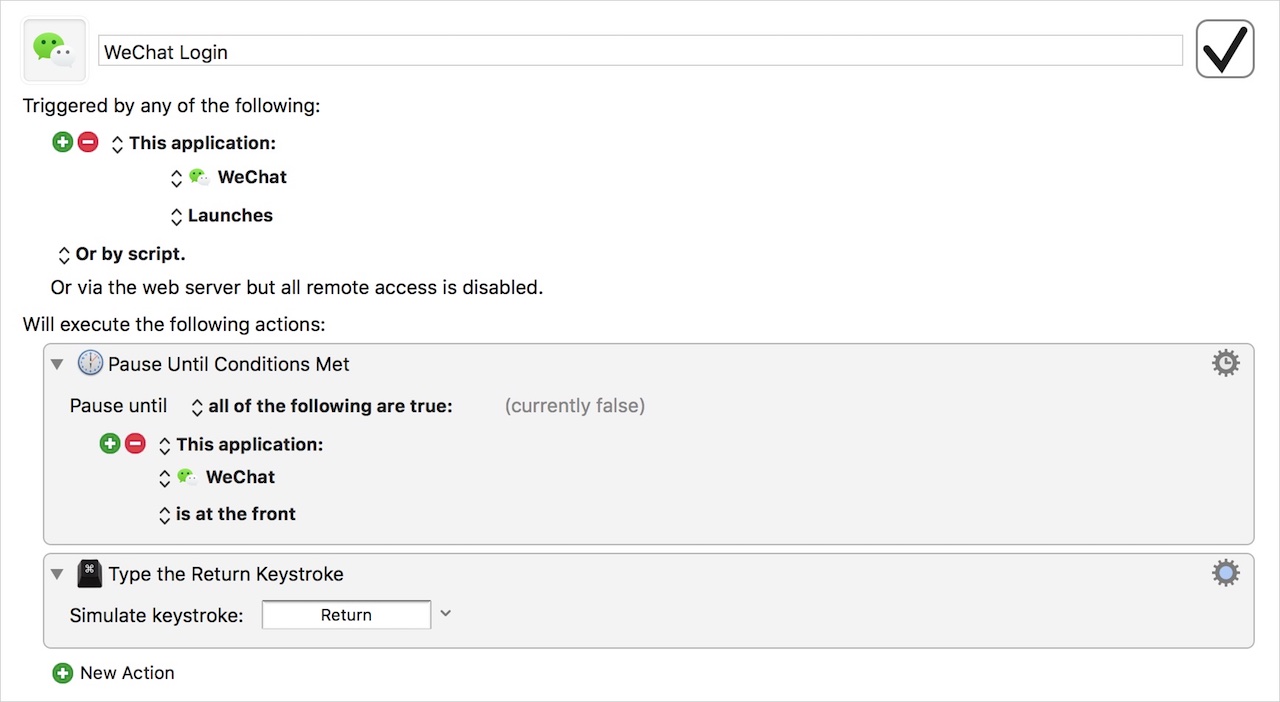The image size is (1280, 702).
Task: Click the clock icon of Pause action
Action: click(x=90, y=363)
